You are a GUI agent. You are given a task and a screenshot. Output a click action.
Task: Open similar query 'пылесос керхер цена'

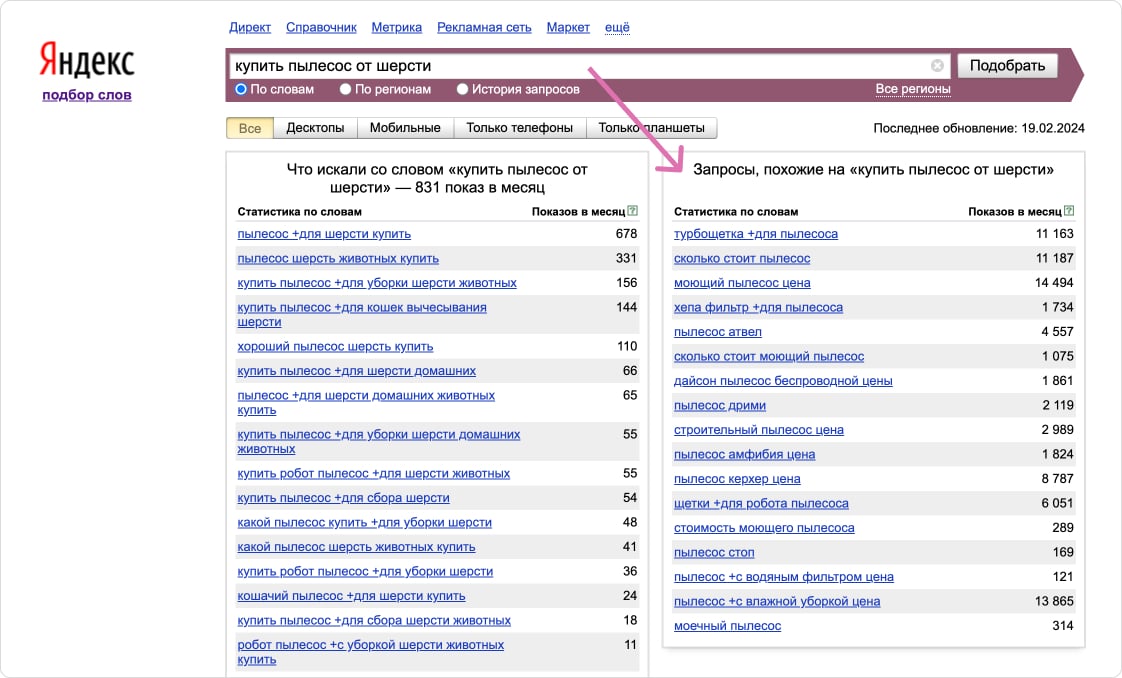[737, 479]
